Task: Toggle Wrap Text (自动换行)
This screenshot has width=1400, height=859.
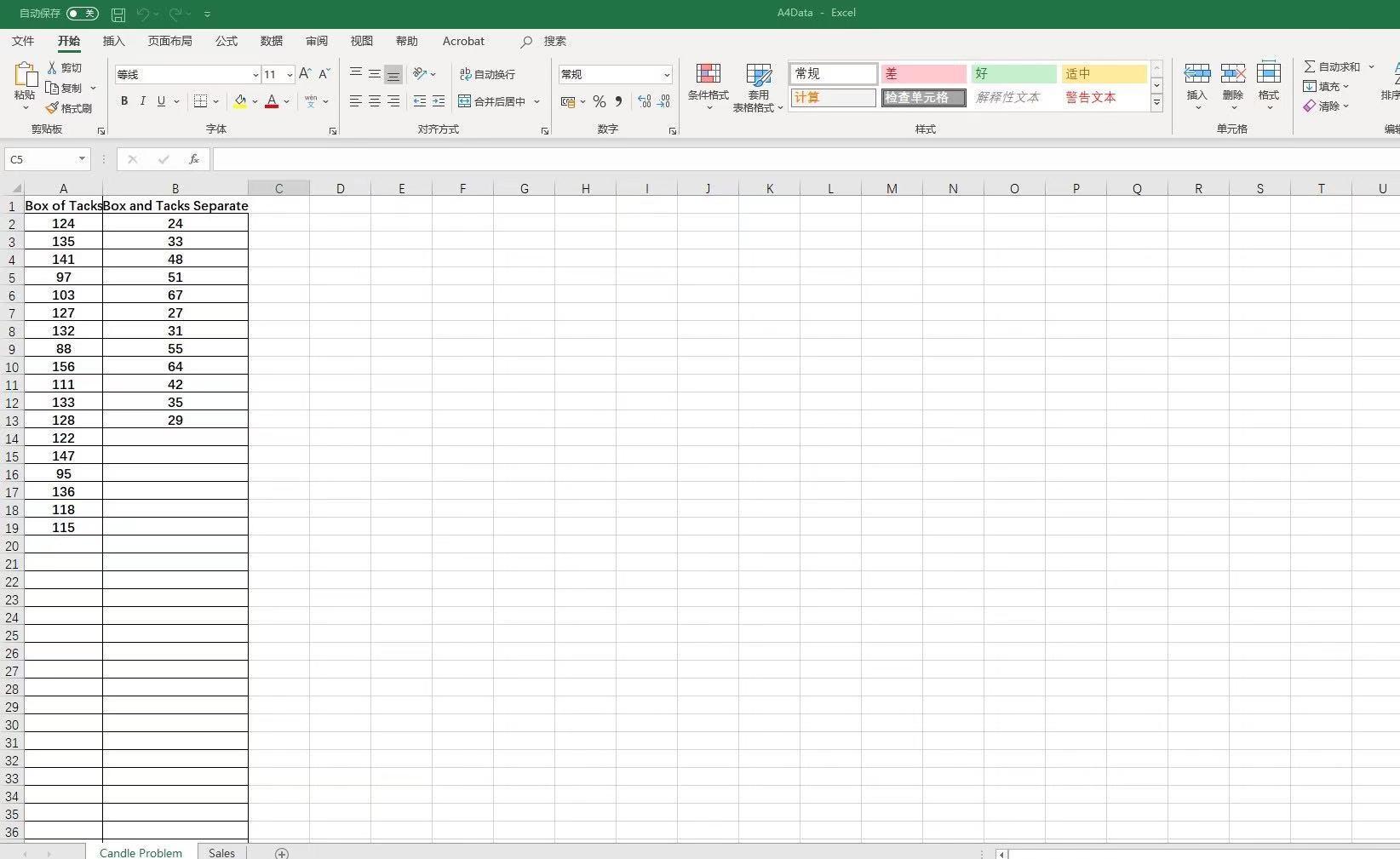Action: coord(487,74)
